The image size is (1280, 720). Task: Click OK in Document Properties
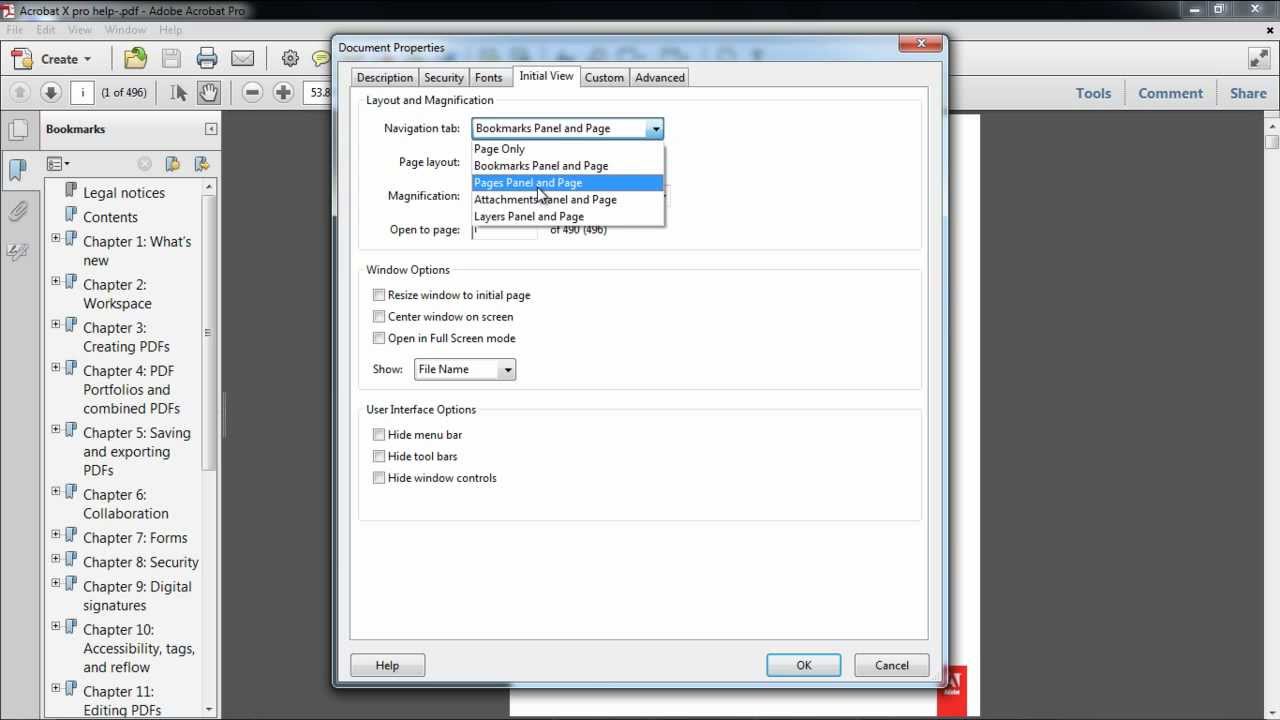point(804,665)
